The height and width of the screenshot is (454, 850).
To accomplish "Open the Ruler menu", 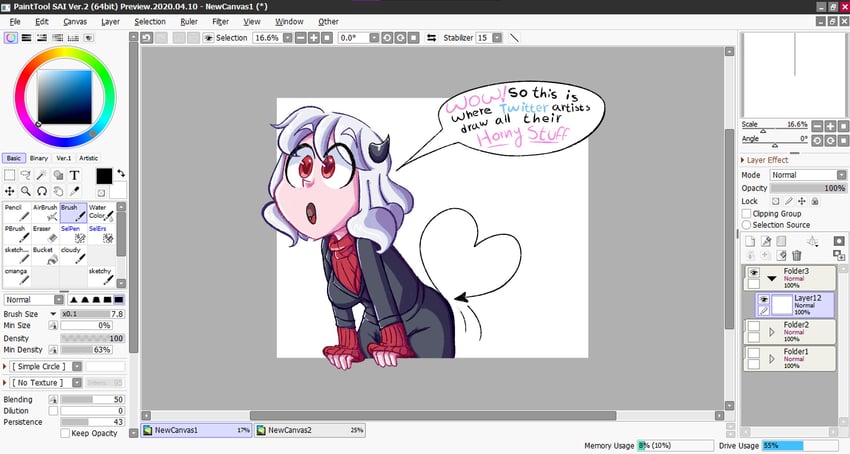I will pyautogui.click(x=189, y=21).
